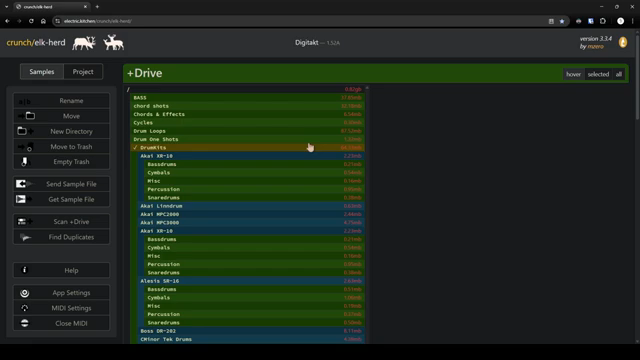The height and width of the screenshot is (360, 640).
Task: Reload the page with the browser refresh icon
Action: pos(31,21)
